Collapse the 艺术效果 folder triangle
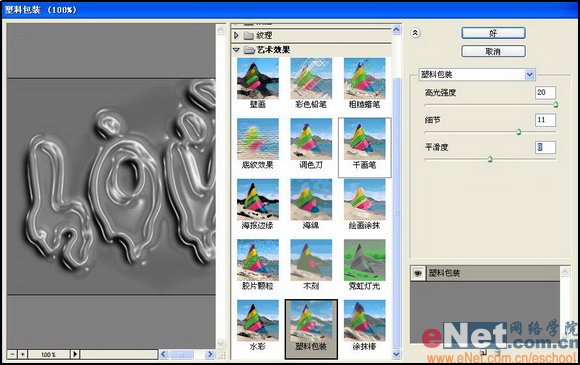Viewport: 580px width, 365px height. (236, 50)
